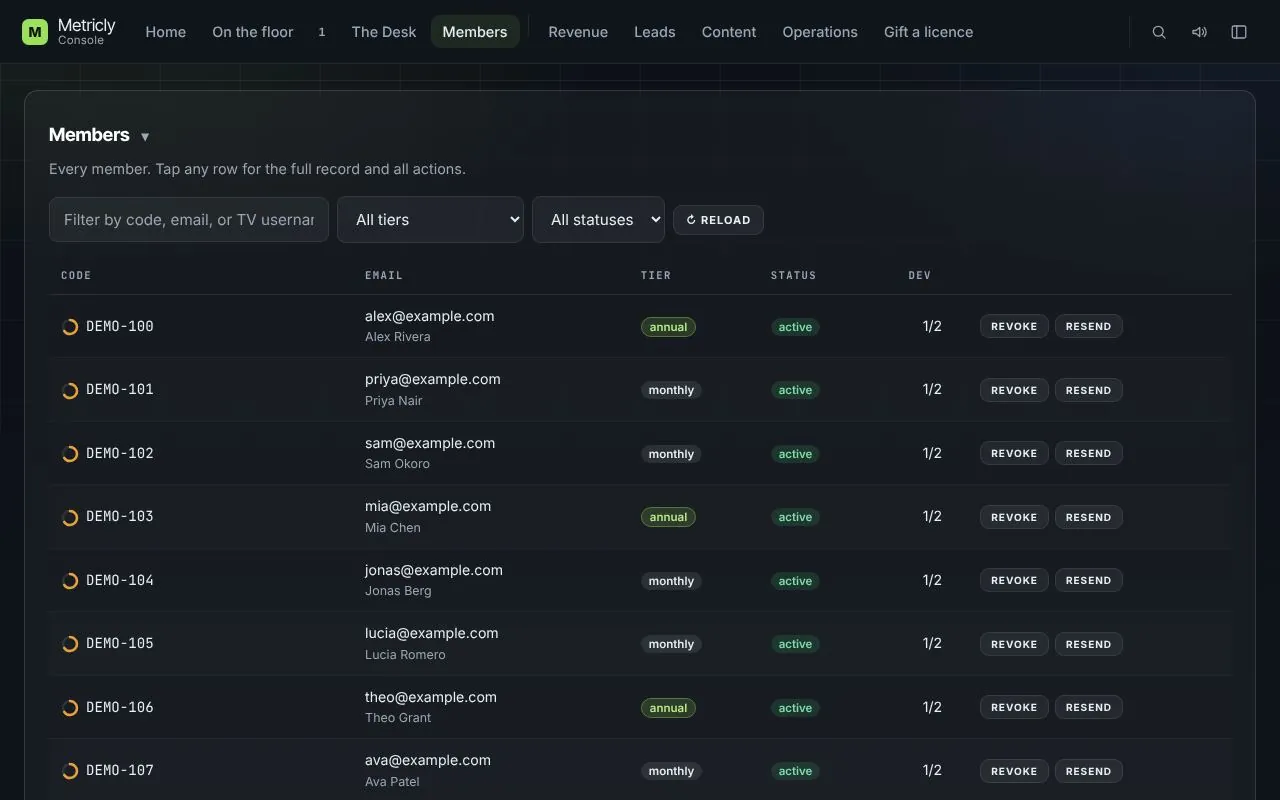
Task: Open the search icon in top bar
Action: point(1159,32)
